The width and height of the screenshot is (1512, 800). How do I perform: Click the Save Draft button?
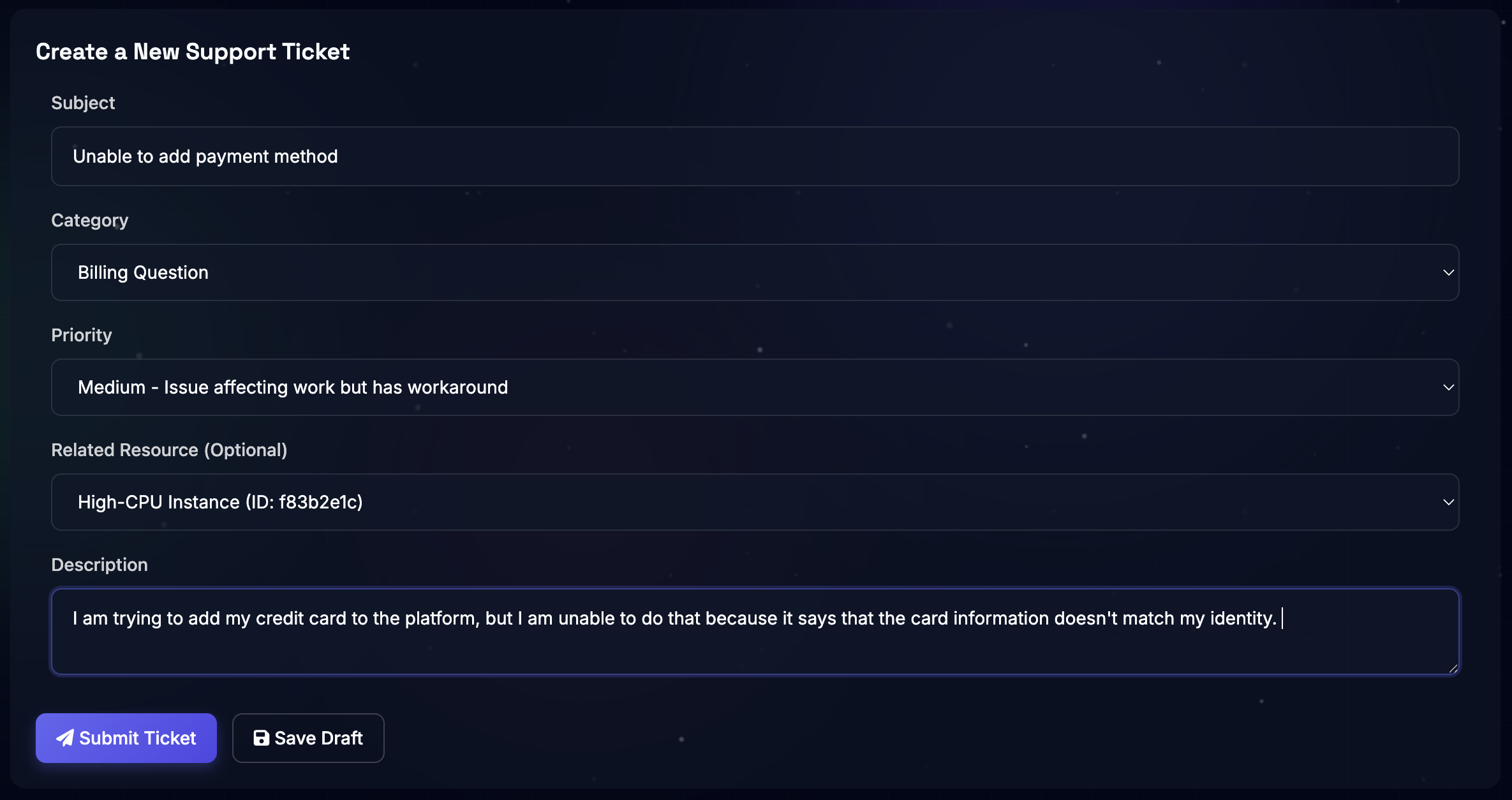click(308, 737)
